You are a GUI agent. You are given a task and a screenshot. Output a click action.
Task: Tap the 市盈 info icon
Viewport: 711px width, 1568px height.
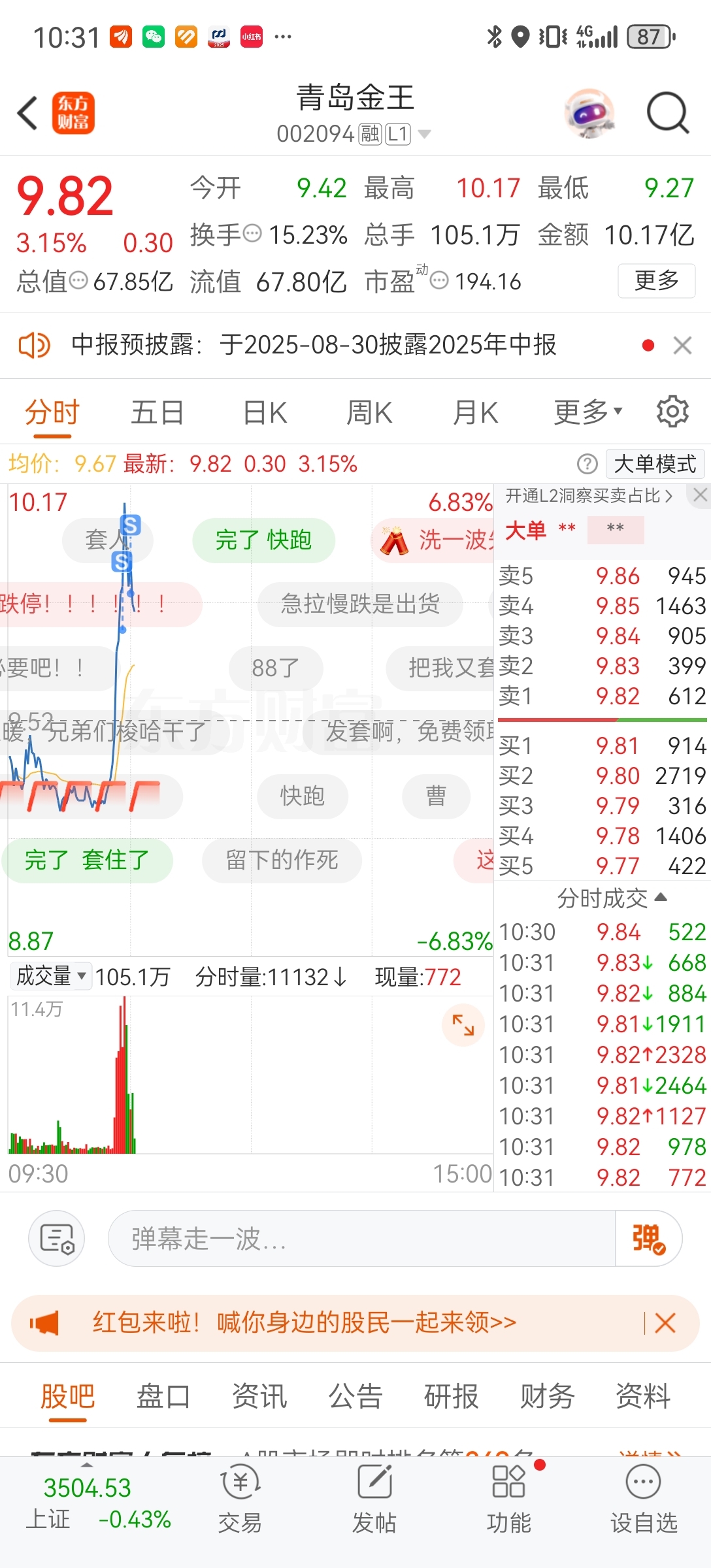tap(439, 281)
